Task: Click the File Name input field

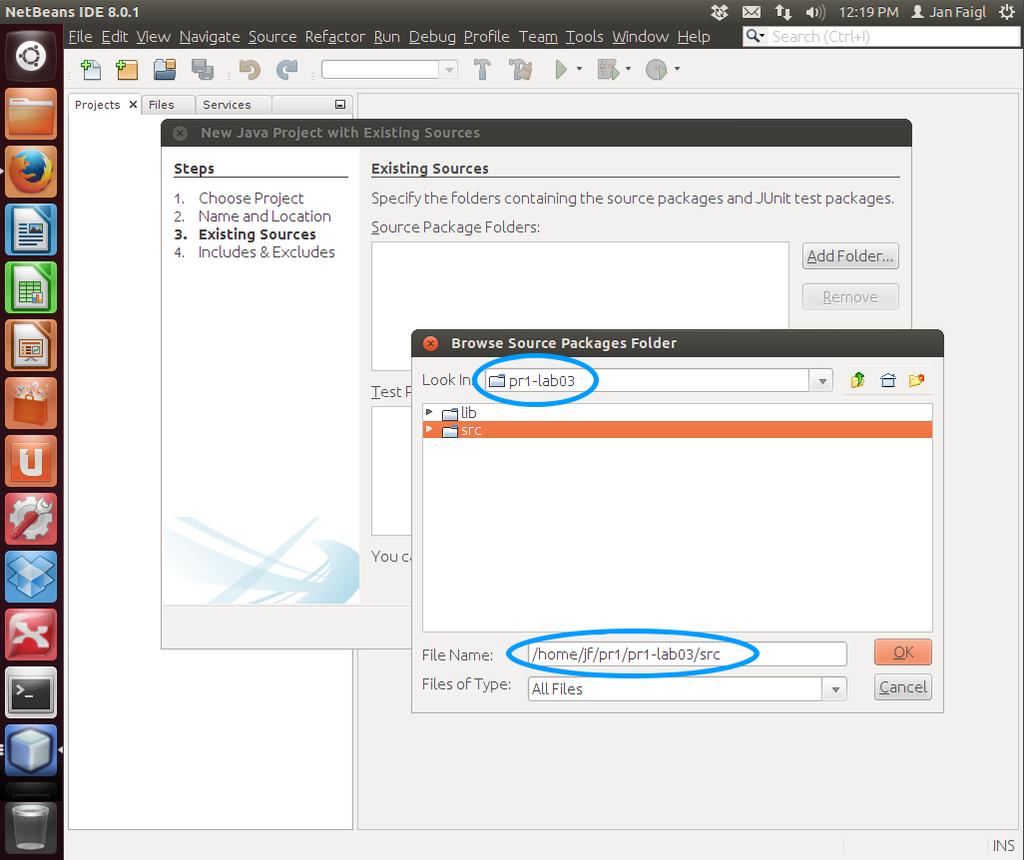Action: [x=687, y=654]
